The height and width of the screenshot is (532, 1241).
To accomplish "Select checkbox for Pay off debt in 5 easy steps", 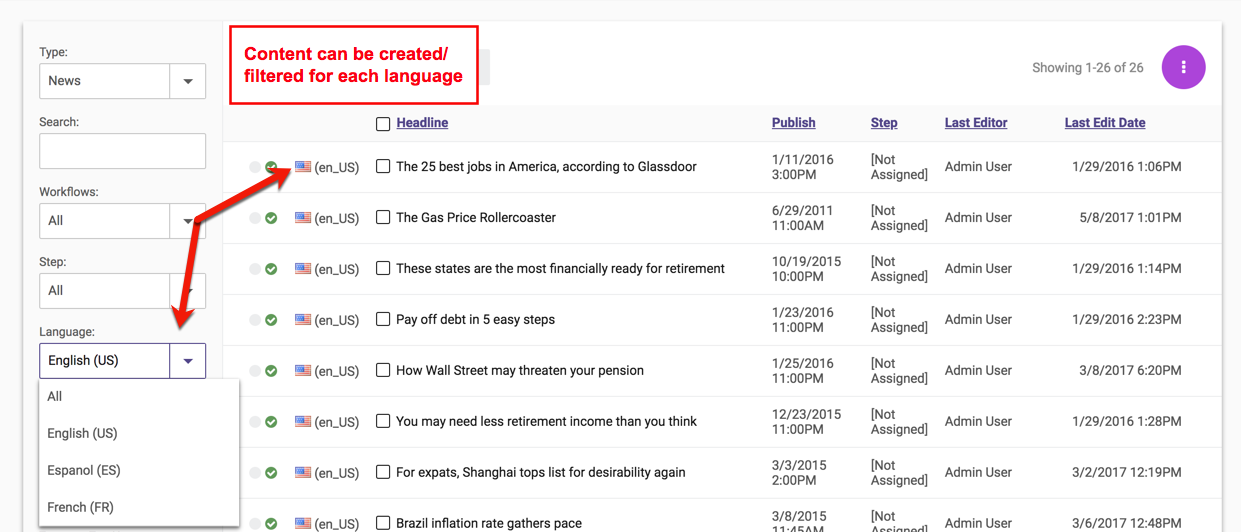I will pos(383,320).
